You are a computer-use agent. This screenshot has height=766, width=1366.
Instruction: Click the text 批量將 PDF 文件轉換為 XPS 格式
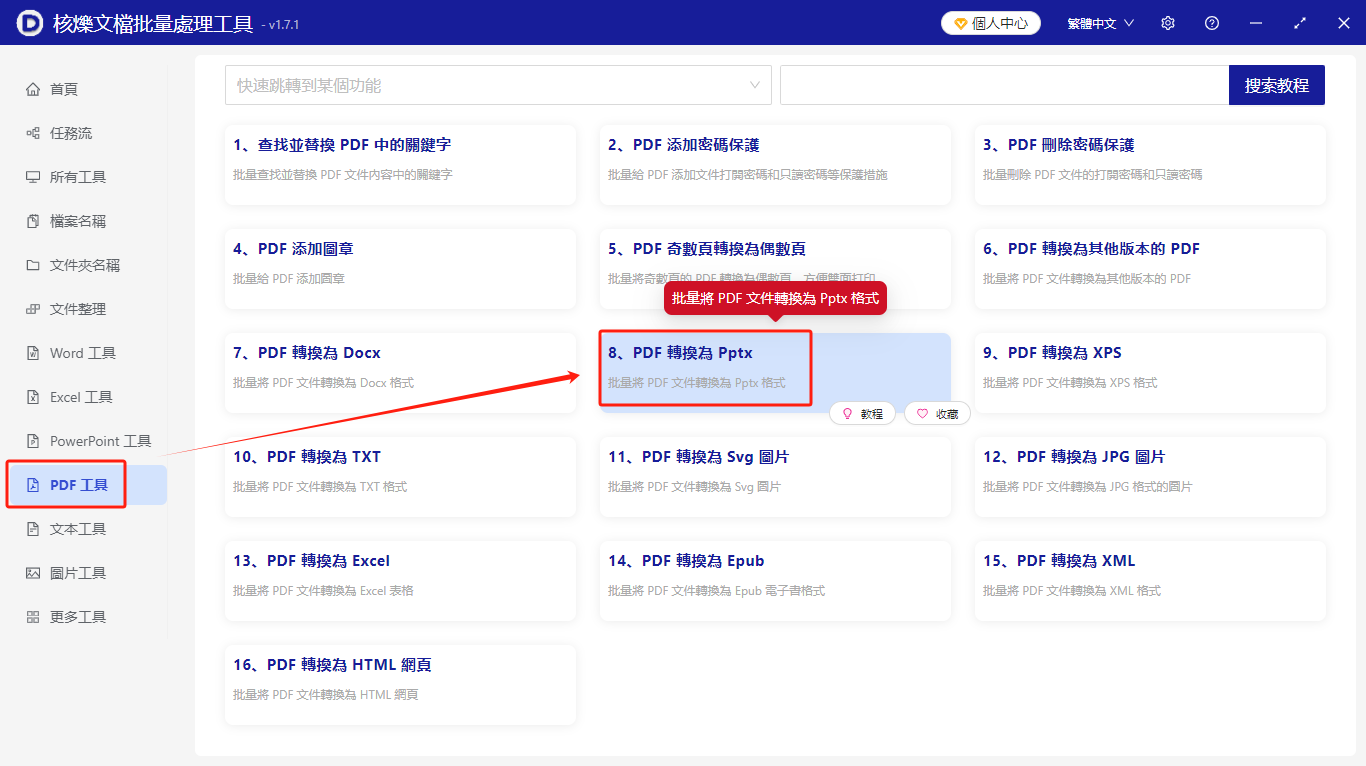point(1070,383)
